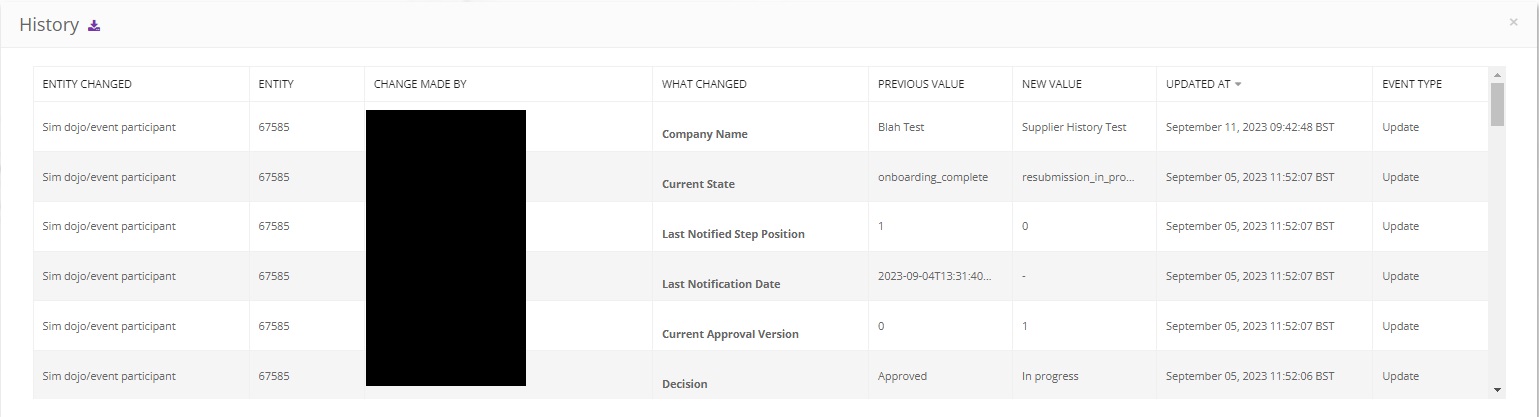Select the Last Notified Step Position cell
This screenshot has height=417, width=1539.
733,234
